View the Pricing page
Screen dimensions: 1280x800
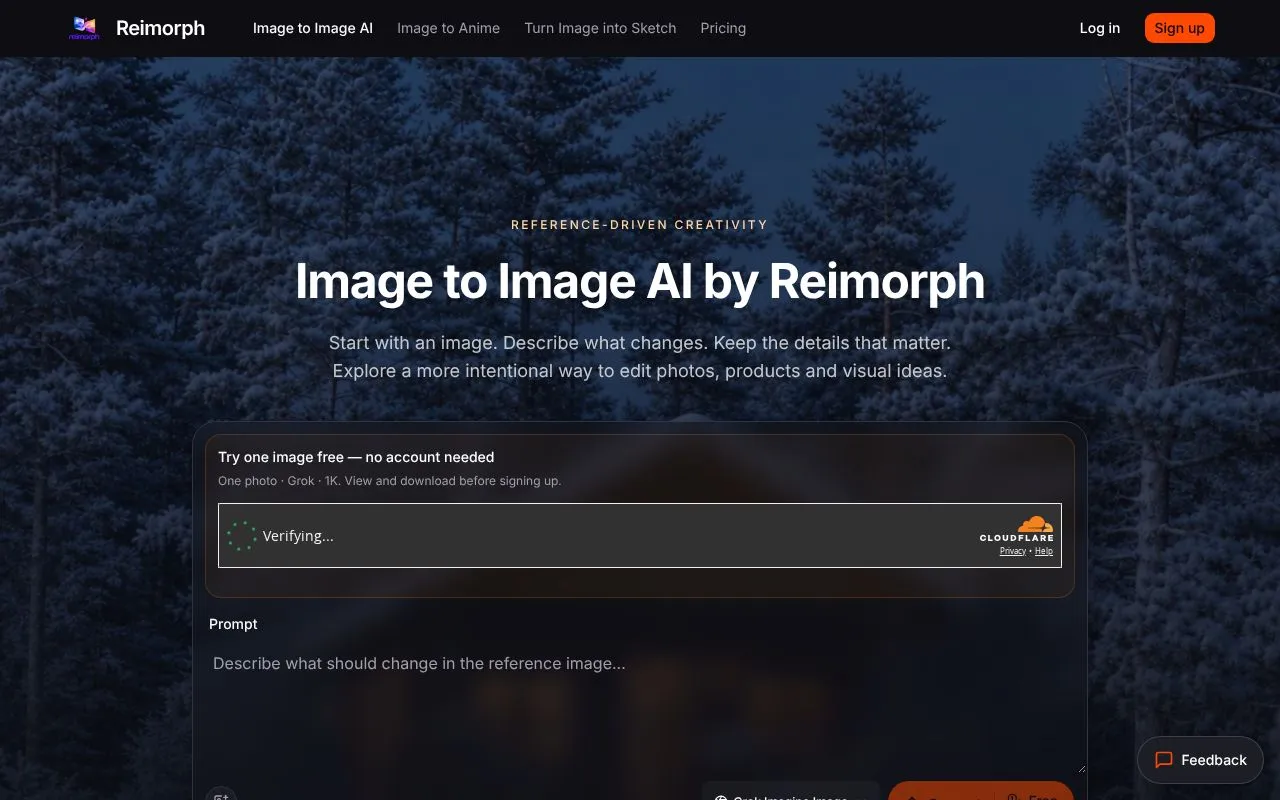coord(723,28)
